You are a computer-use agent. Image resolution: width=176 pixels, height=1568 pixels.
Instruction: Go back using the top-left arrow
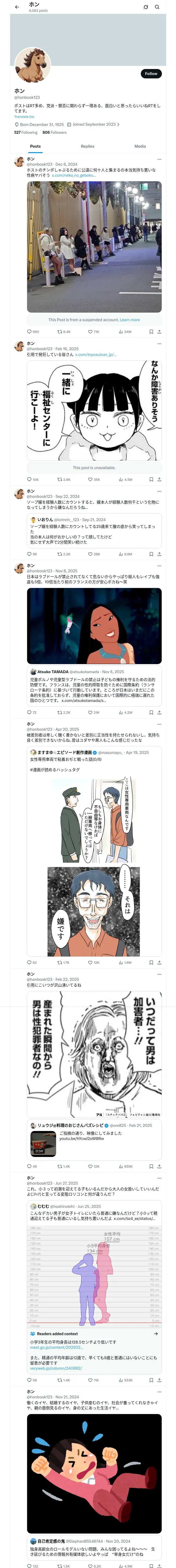[x=17, y=7]
